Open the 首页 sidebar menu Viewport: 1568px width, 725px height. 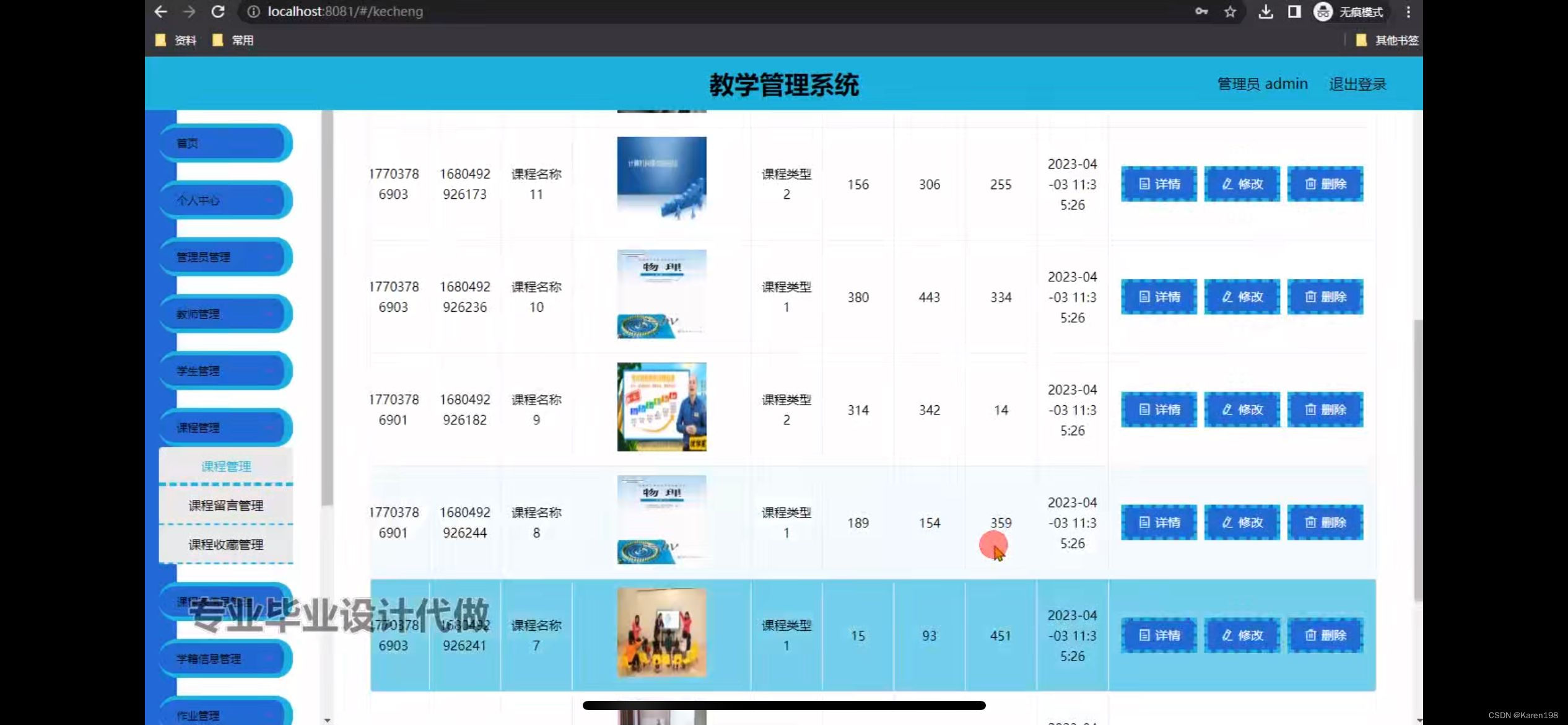(x=226, y=143)
